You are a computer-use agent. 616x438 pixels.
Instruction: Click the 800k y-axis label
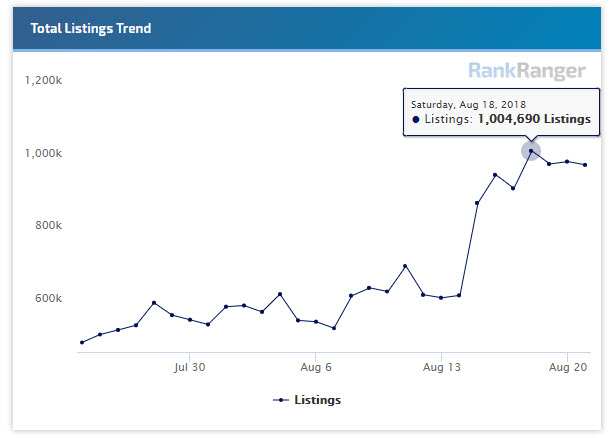coord(46,226)
